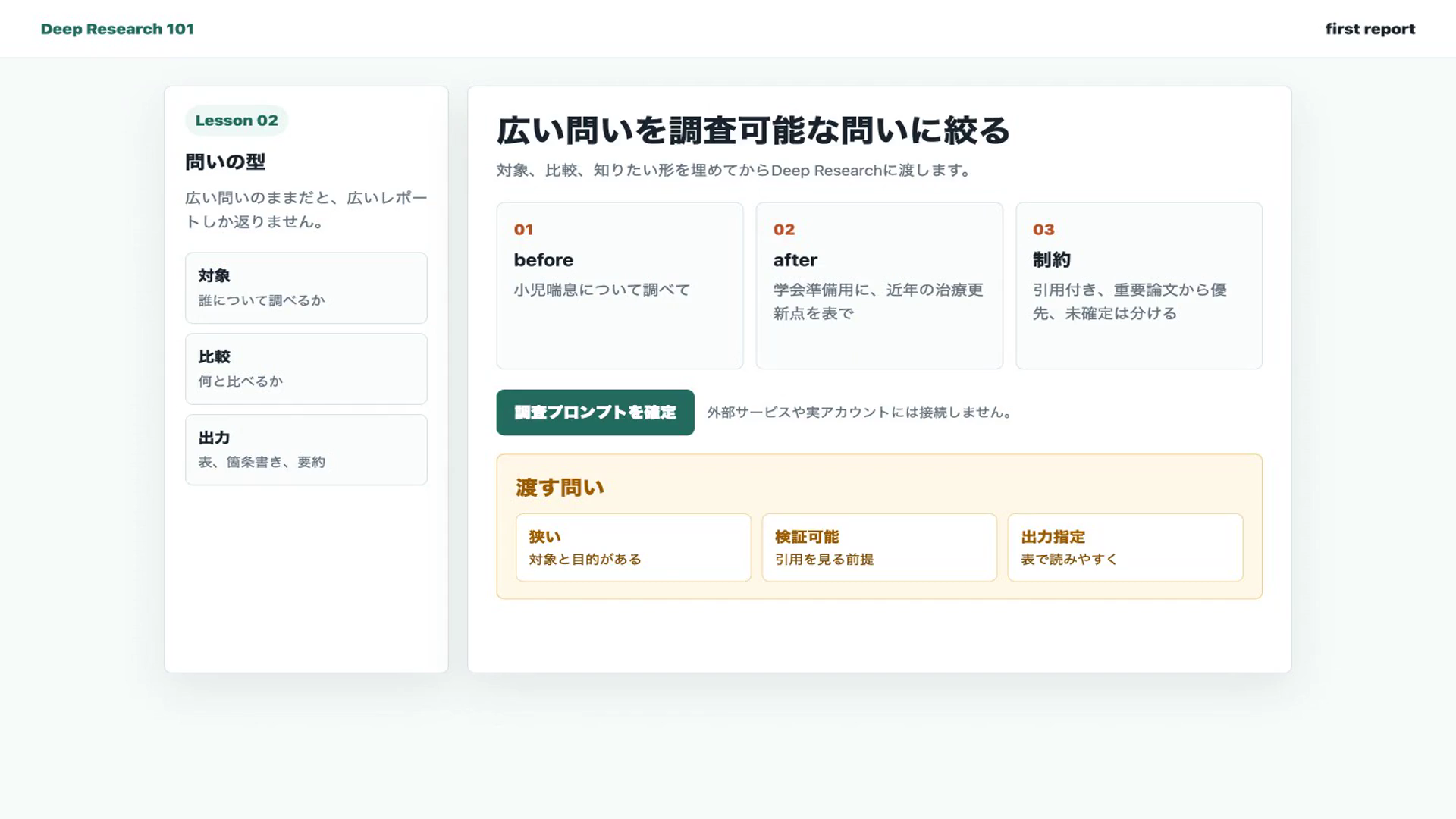Click the 検証可能 result card

pyautogui.click(x=880, y=548)
